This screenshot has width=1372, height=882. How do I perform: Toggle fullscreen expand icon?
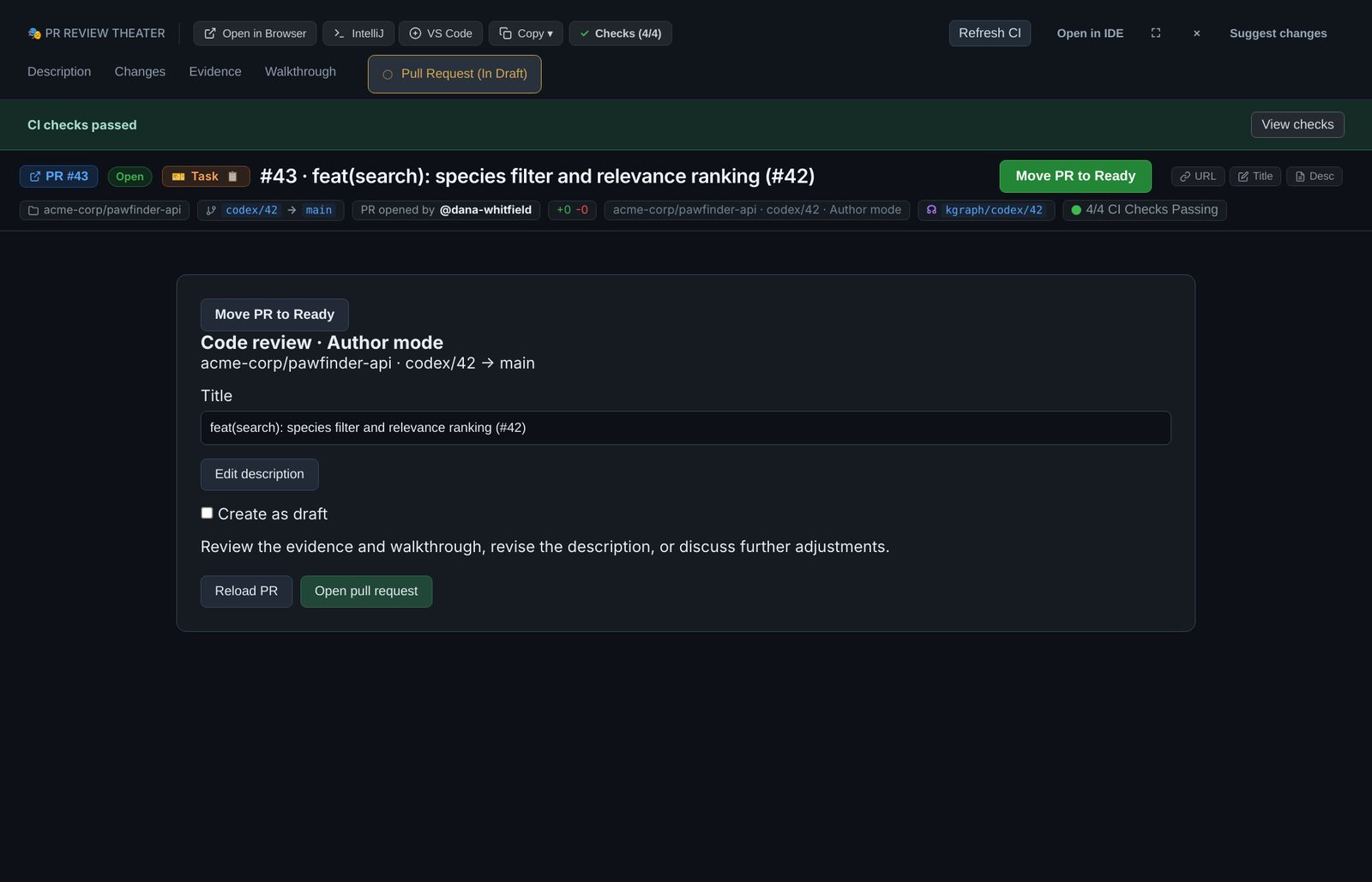pos(1156,33)
